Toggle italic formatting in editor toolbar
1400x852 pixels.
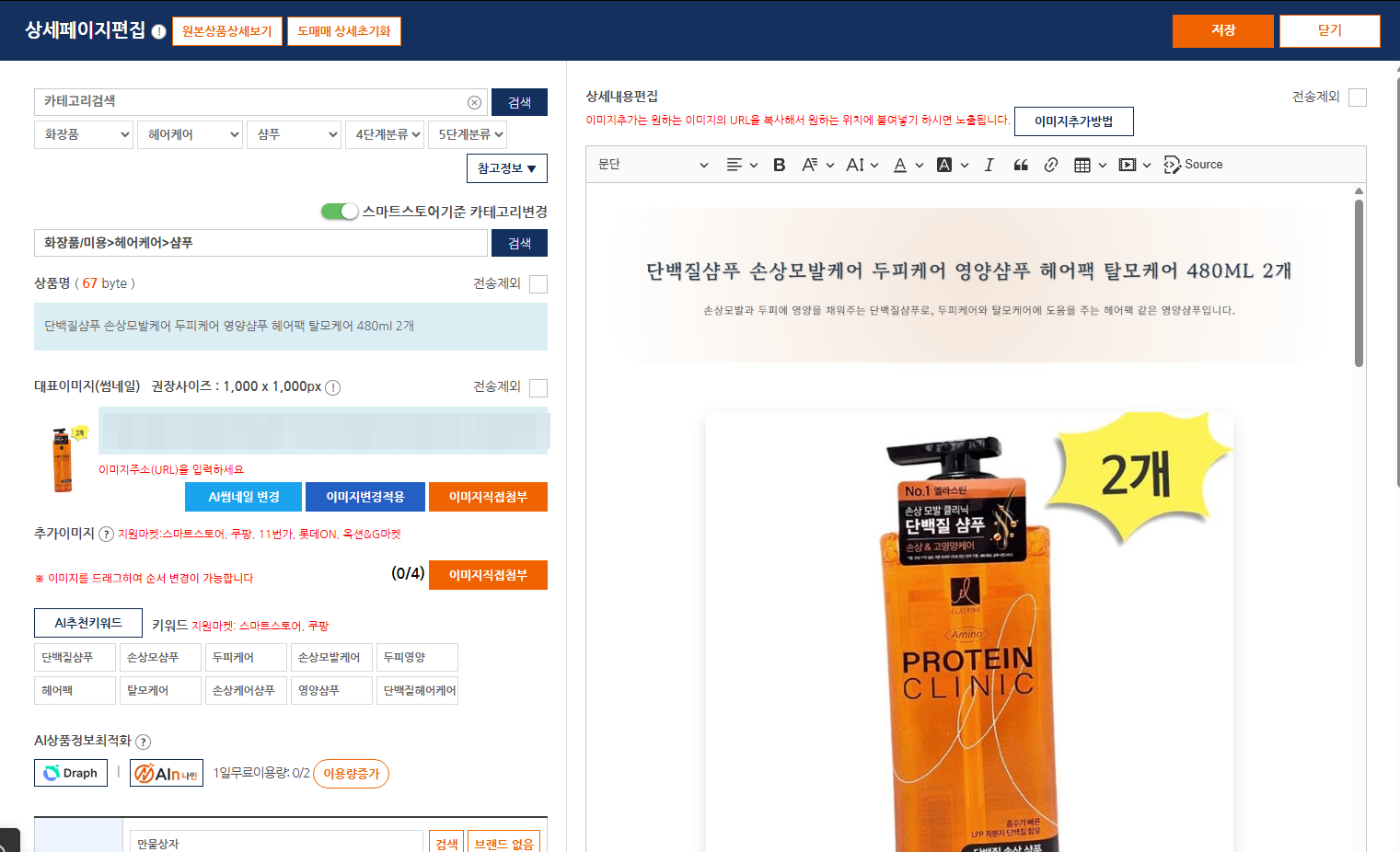989,165
